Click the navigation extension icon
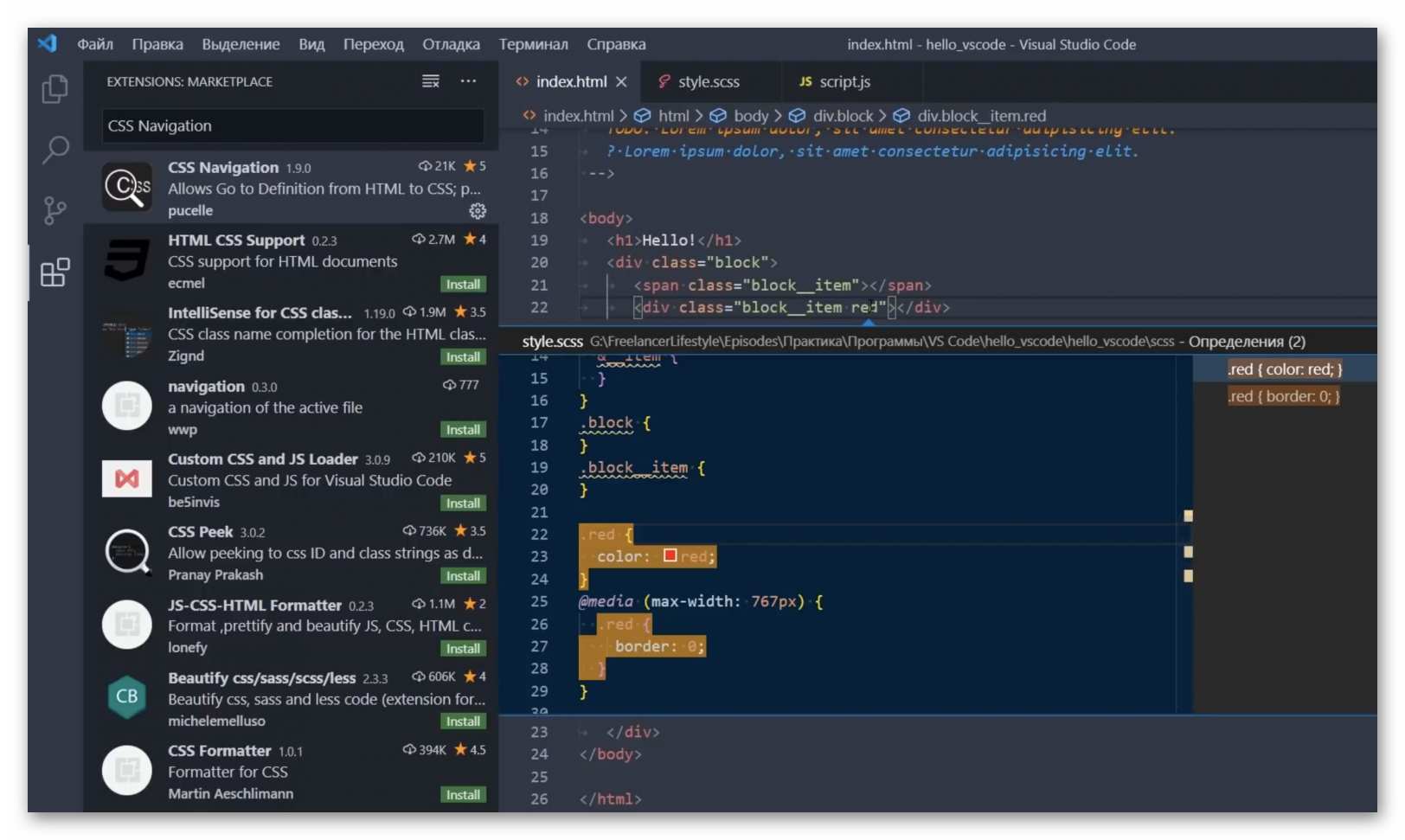 127,406
